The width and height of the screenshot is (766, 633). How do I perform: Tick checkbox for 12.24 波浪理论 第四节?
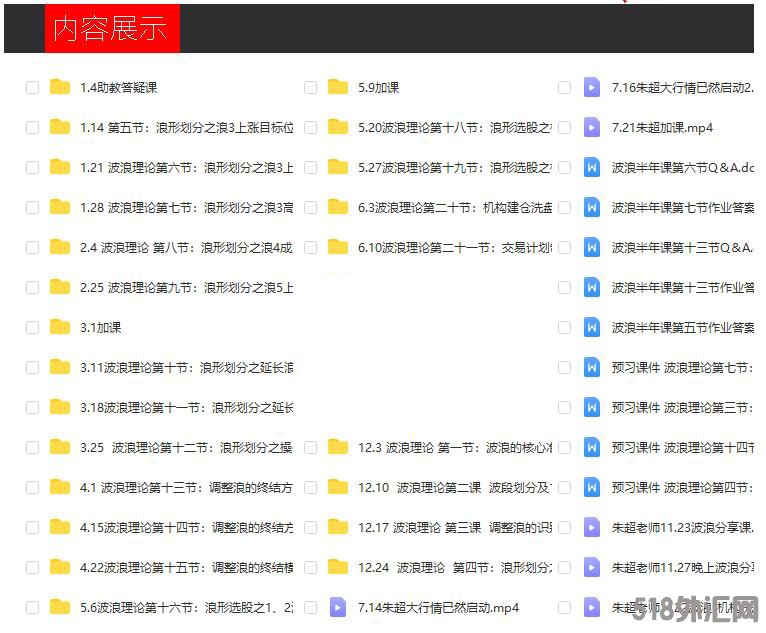(310, 568)
